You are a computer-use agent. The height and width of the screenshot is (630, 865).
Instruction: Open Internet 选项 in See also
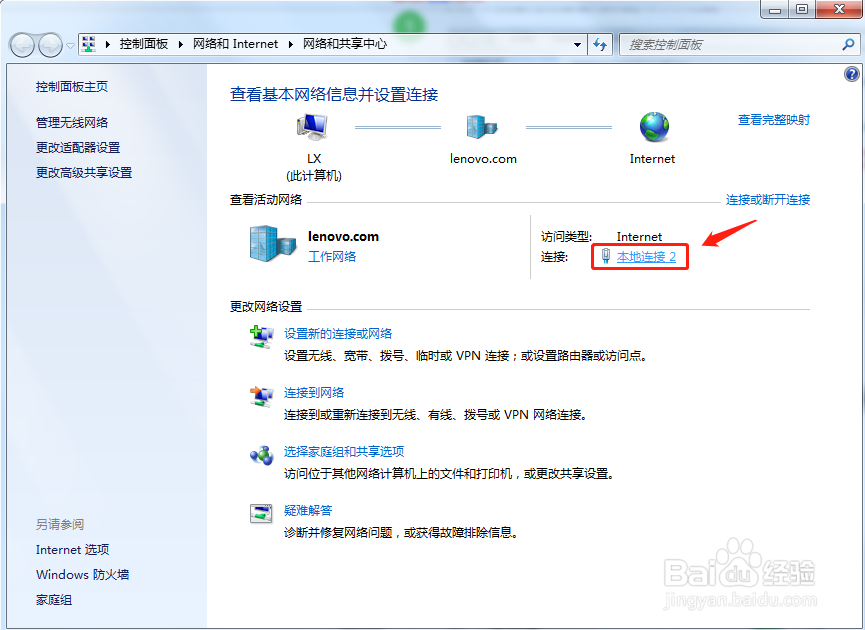point(72,550)
